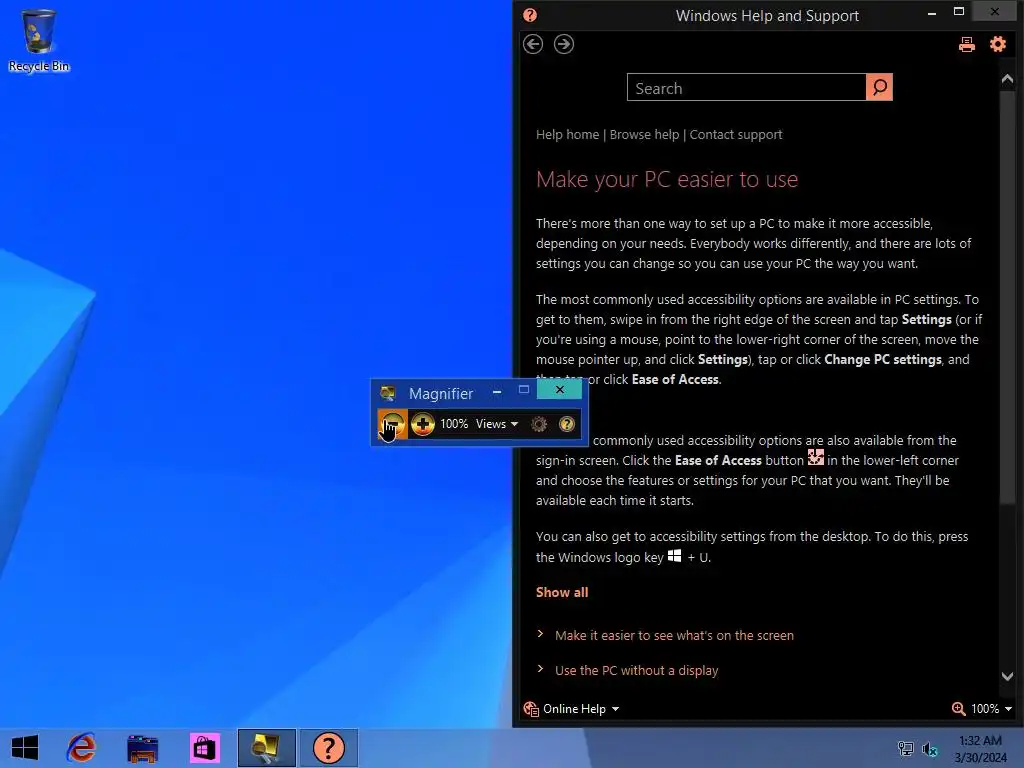Open Help and Support options gear

[x=998, y=44]
